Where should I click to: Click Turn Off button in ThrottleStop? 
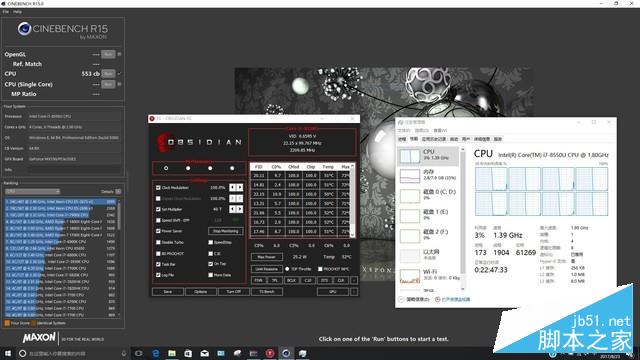tap(233, 292)
